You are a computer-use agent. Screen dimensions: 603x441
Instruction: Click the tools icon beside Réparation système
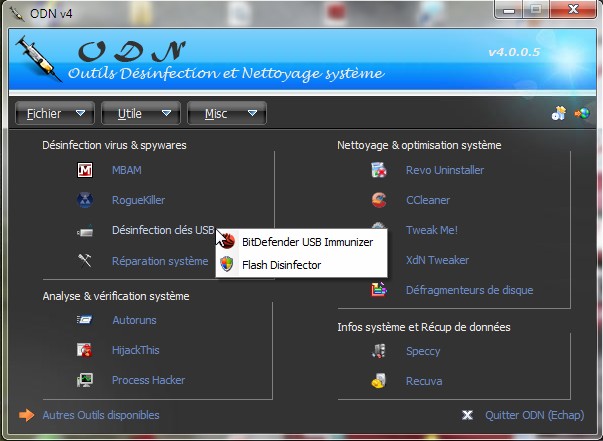(x=85, y=261)
